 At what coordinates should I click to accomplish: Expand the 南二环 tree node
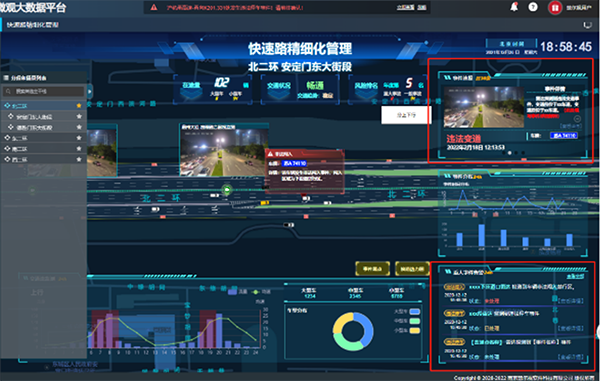7,148
